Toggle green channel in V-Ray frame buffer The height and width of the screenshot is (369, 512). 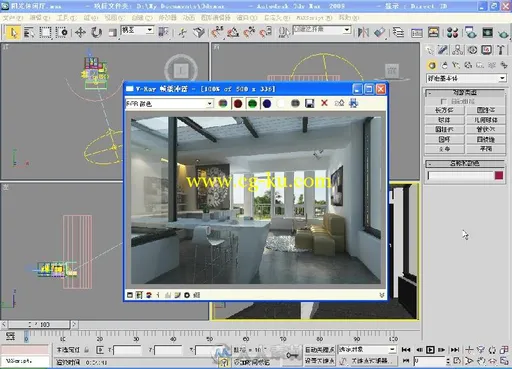(x=252, y=104)
